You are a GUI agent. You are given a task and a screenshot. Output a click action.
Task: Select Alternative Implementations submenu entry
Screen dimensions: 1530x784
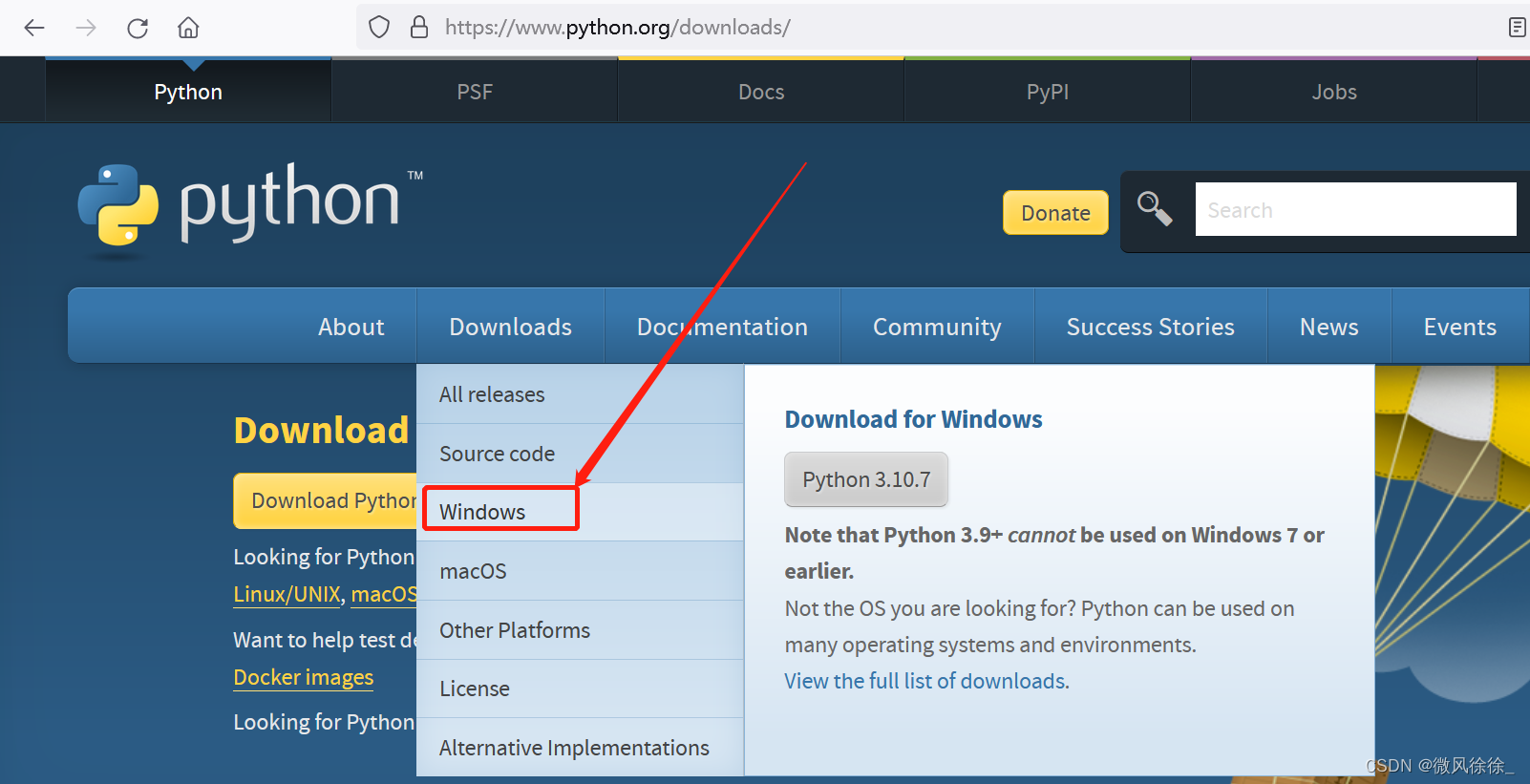click(x=581, y=748)
